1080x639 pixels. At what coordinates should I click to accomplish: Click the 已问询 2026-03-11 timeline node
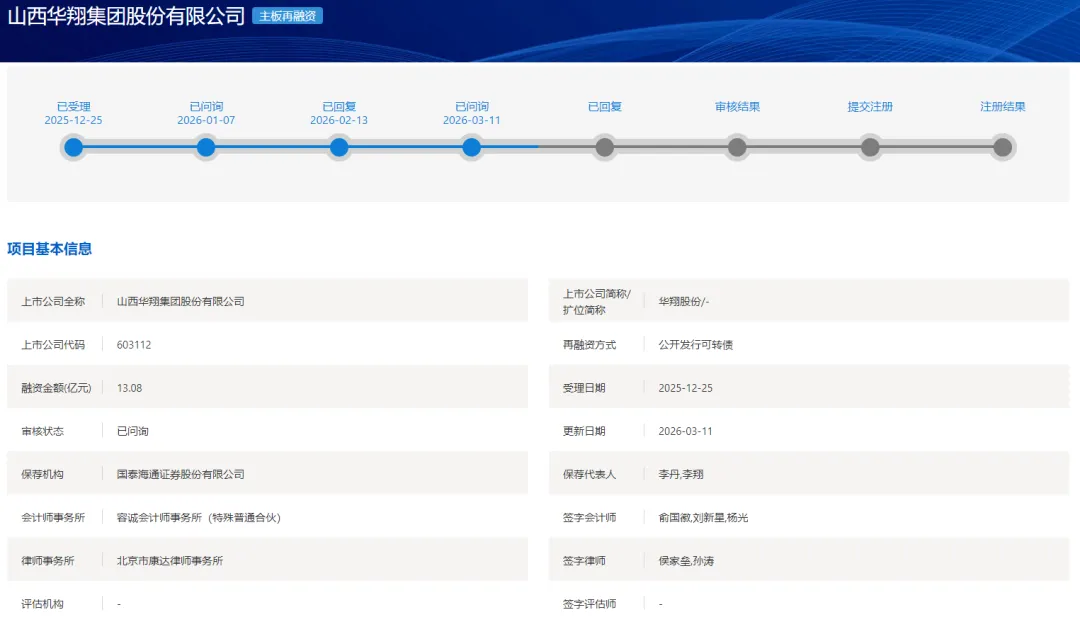472,147
